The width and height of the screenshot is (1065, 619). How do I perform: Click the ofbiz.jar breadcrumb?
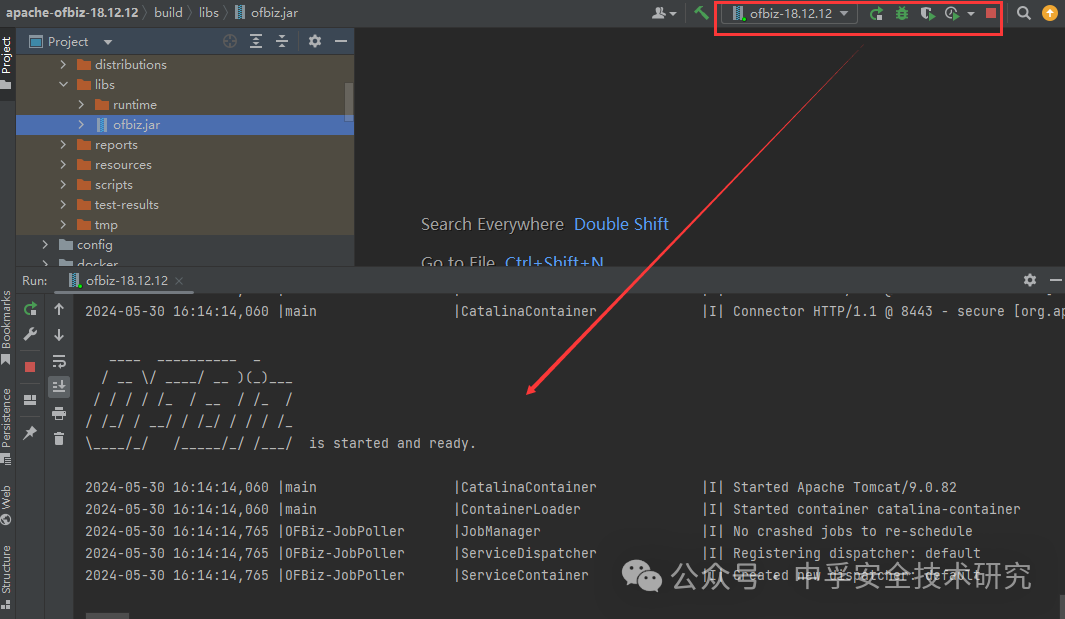[266, 13]
